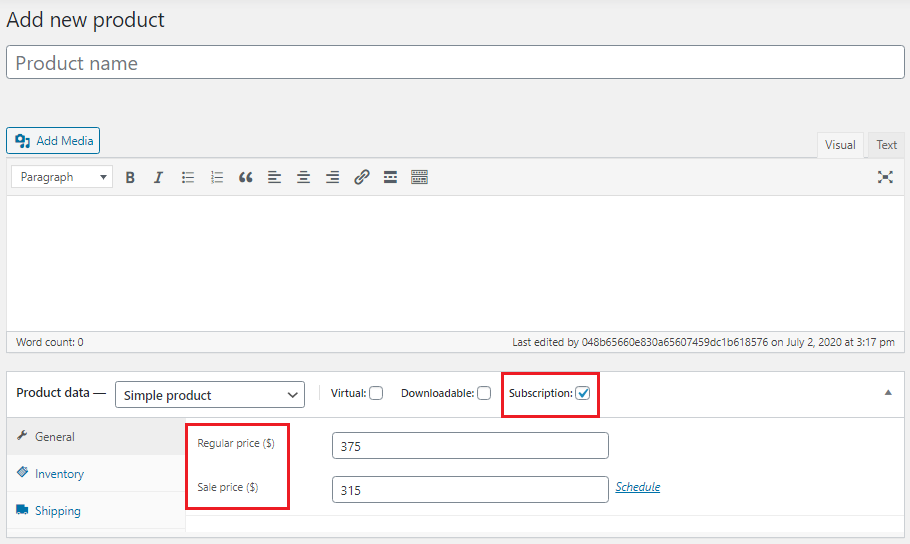Align text center
This screenshot has width=910, height=544.
pos(304,178)
